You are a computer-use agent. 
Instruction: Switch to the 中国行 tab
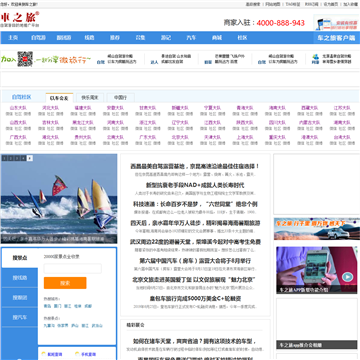pos(121,98)
